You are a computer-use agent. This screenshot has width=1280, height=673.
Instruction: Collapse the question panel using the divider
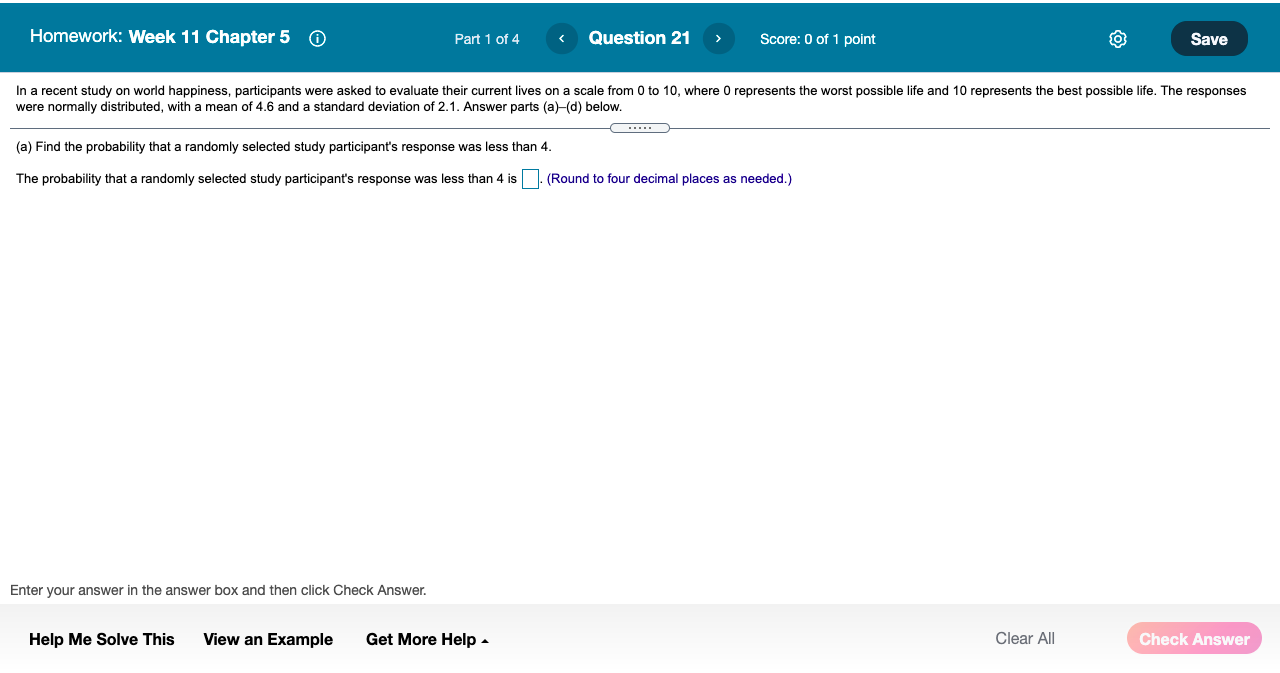click(x=640, y=128)
